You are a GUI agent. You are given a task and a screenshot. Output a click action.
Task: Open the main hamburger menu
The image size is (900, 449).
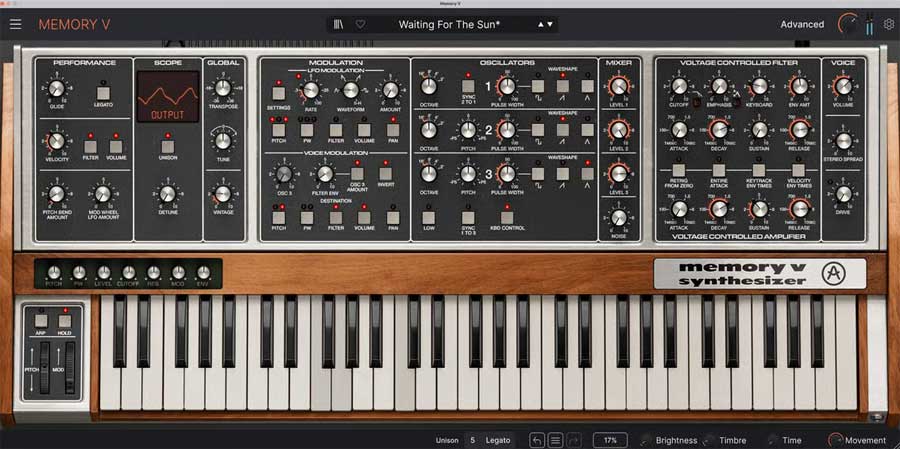coord(15,24)
